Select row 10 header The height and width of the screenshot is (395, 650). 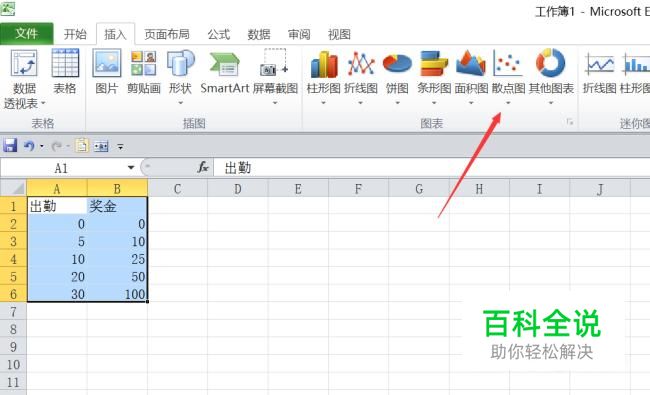(13, 364)
